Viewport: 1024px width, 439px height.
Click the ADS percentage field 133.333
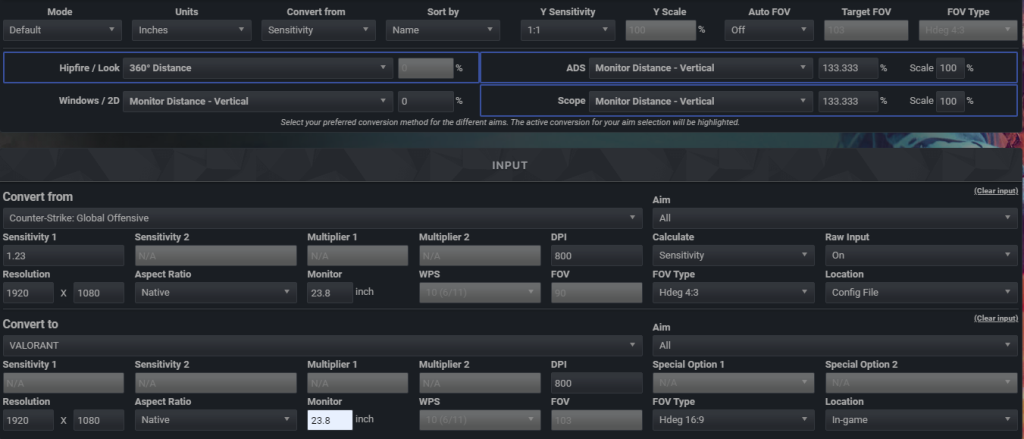848,68
